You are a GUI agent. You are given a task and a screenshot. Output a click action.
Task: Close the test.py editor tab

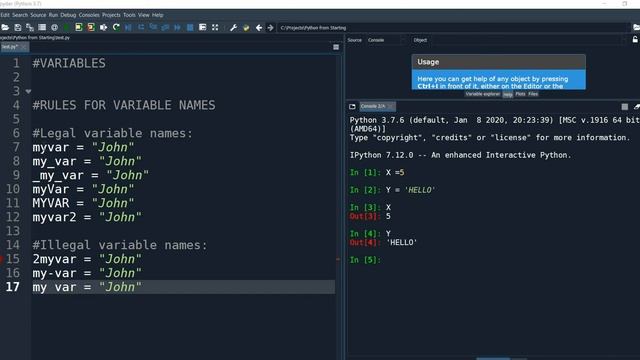[x=24, y=47]
